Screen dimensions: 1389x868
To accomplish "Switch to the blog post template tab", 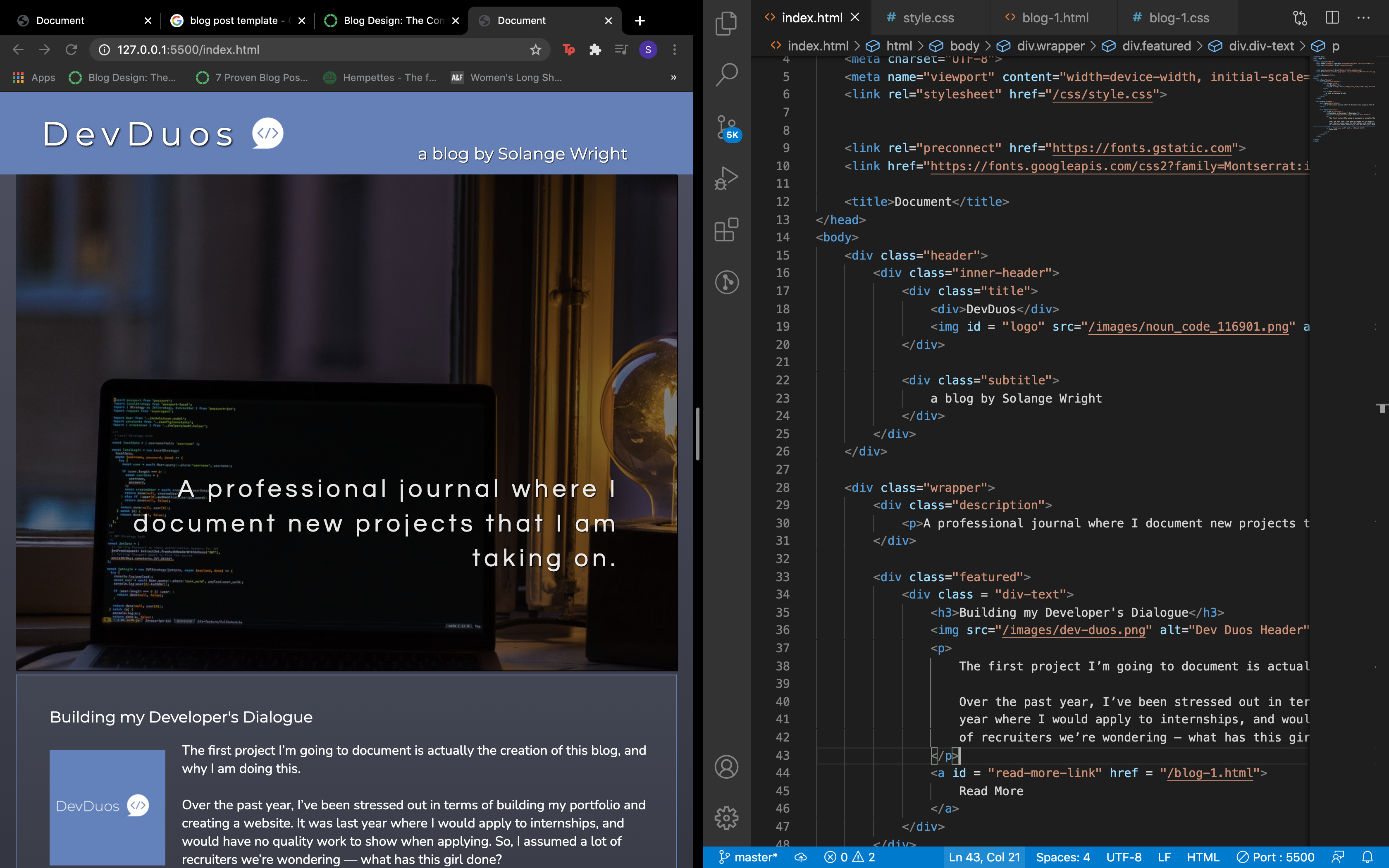I will pyautogui.click(x=238, y=21).
